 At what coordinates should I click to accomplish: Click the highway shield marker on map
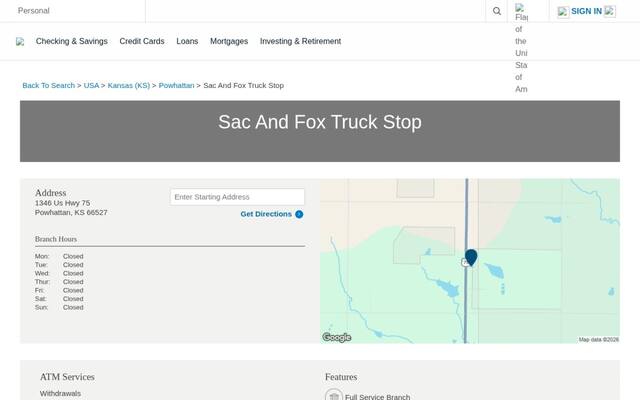point(464,262)
